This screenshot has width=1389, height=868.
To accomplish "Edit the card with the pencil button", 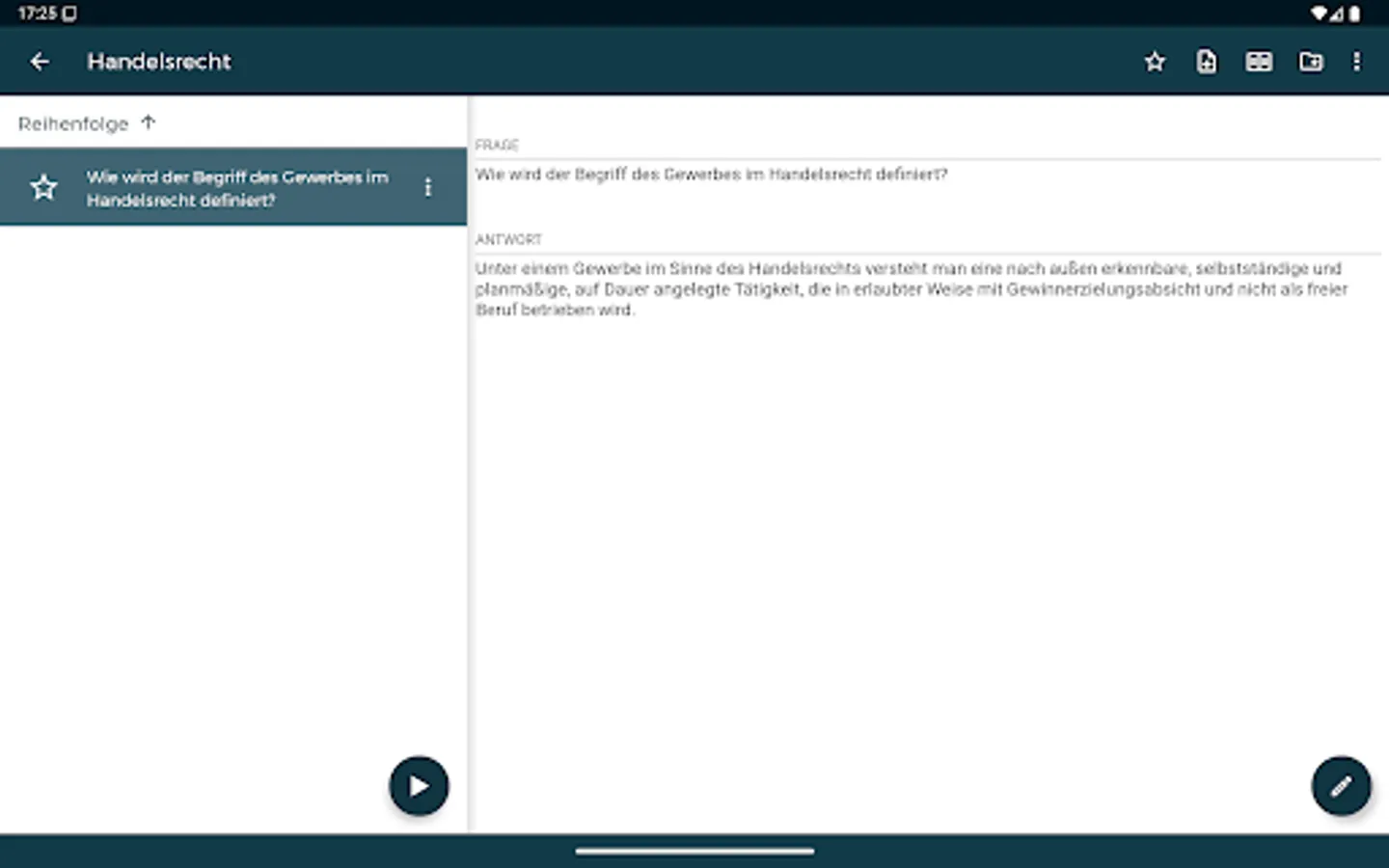I will point(1341,786).
